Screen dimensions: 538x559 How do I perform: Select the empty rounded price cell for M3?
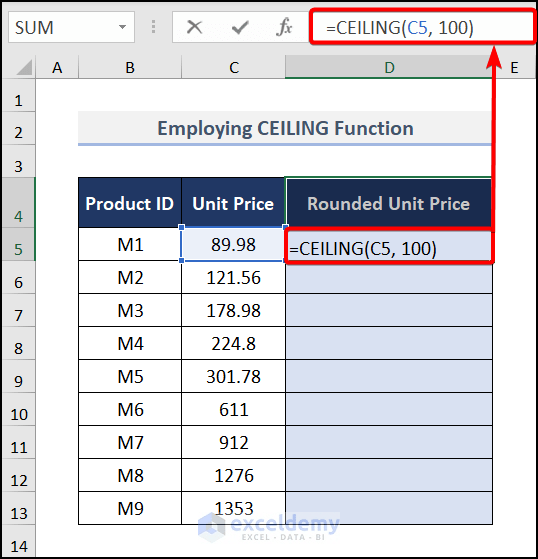(x=389, y=310)
